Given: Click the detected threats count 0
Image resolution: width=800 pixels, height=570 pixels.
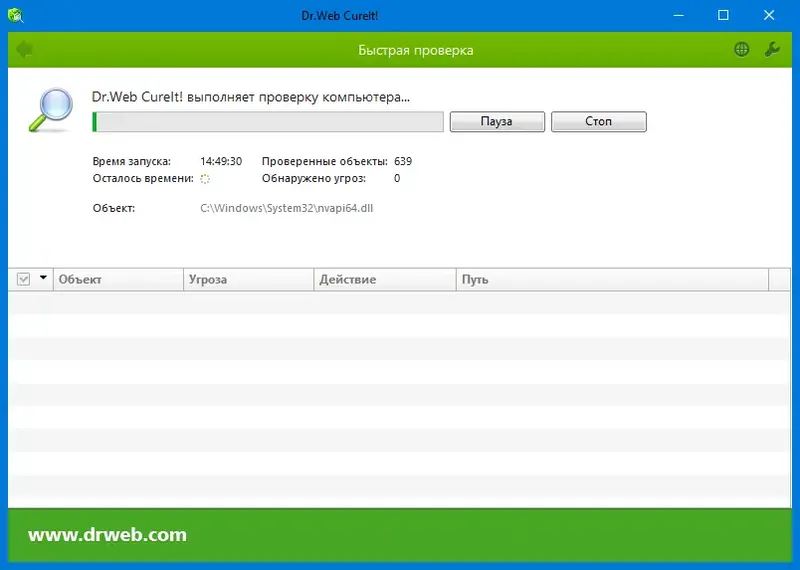Looking at the screenshot, I should coord(397,179).
